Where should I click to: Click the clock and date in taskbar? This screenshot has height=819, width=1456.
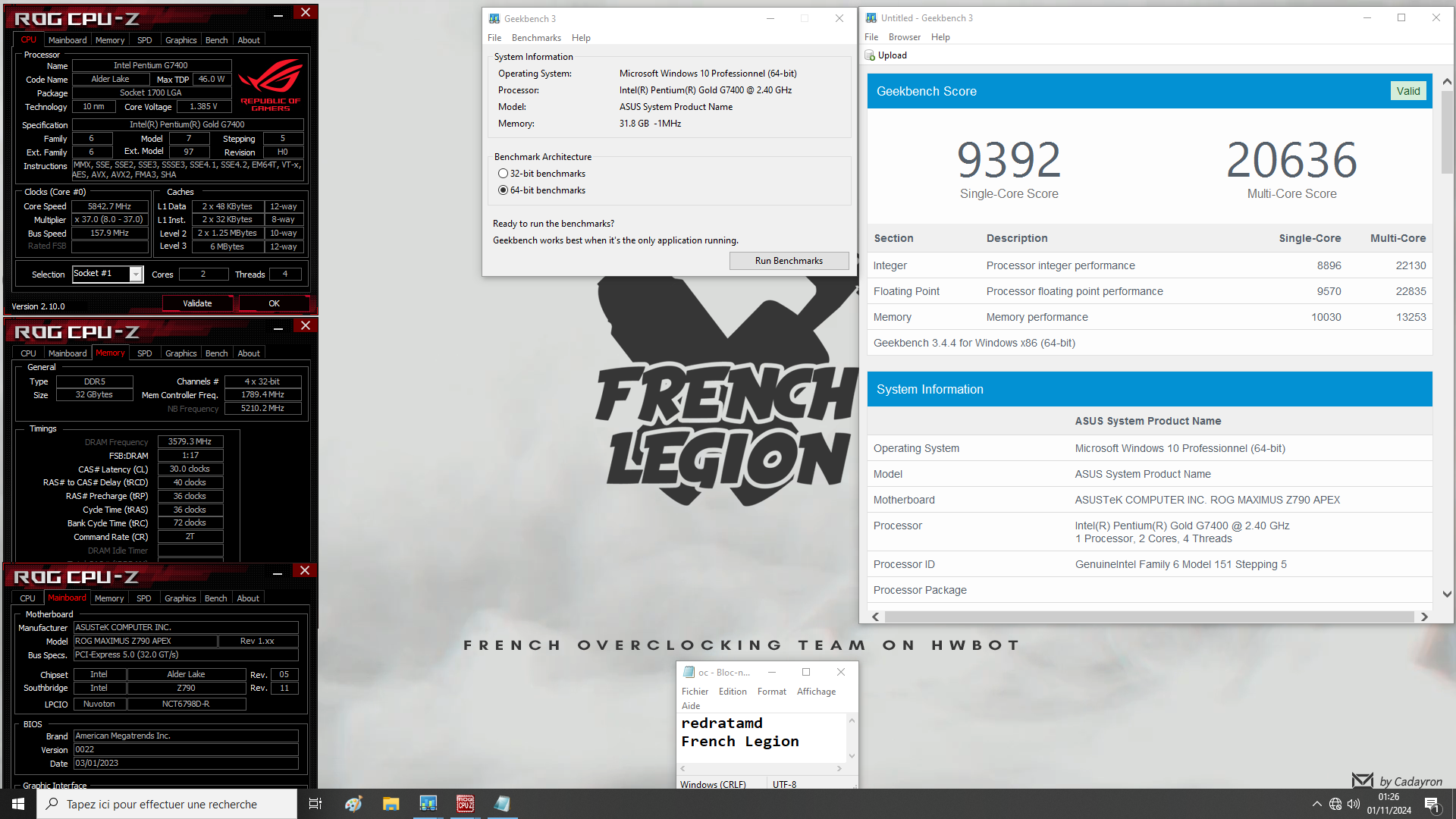[1389, 804]
